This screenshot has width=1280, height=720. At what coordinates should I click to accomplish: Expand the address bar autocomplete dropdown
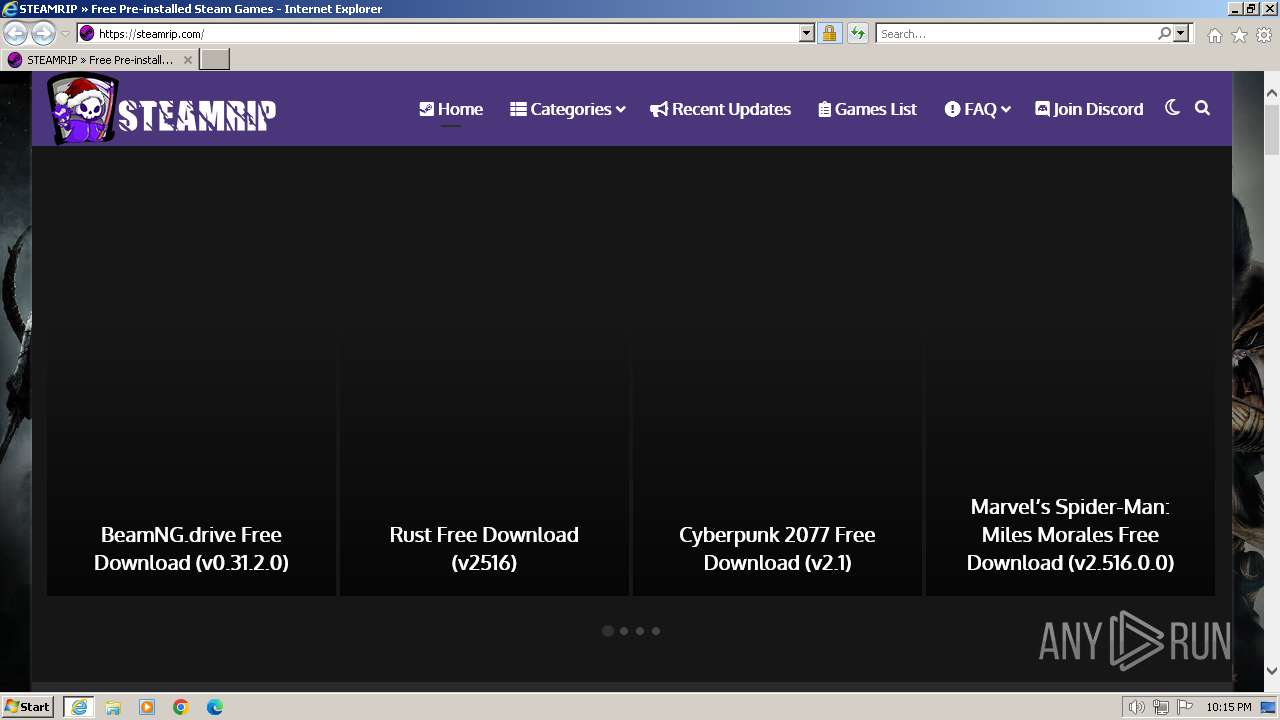pyautogui.click(x=807, y=33)
